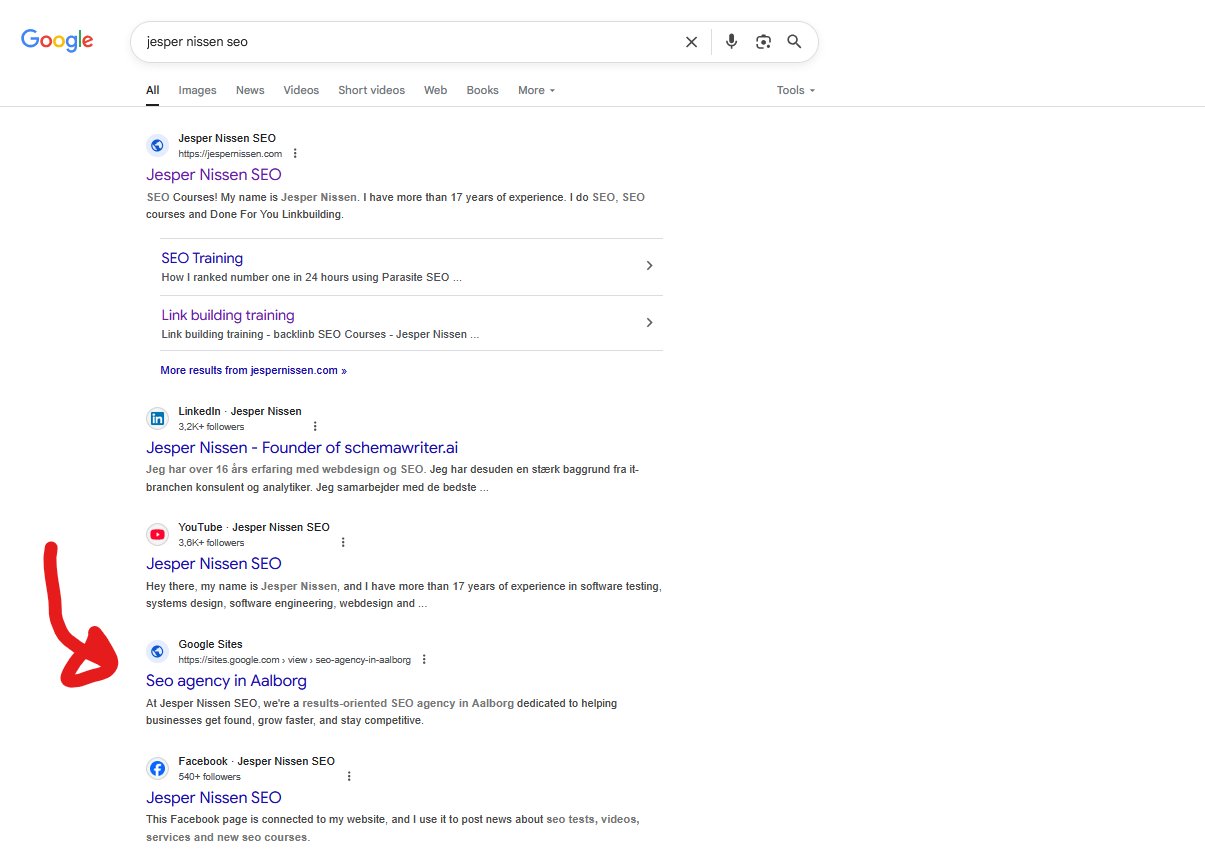This screenshot has width=1205, height=868.
Task: Expand SEO Training sitelink chevron
Action: point(649,266)
